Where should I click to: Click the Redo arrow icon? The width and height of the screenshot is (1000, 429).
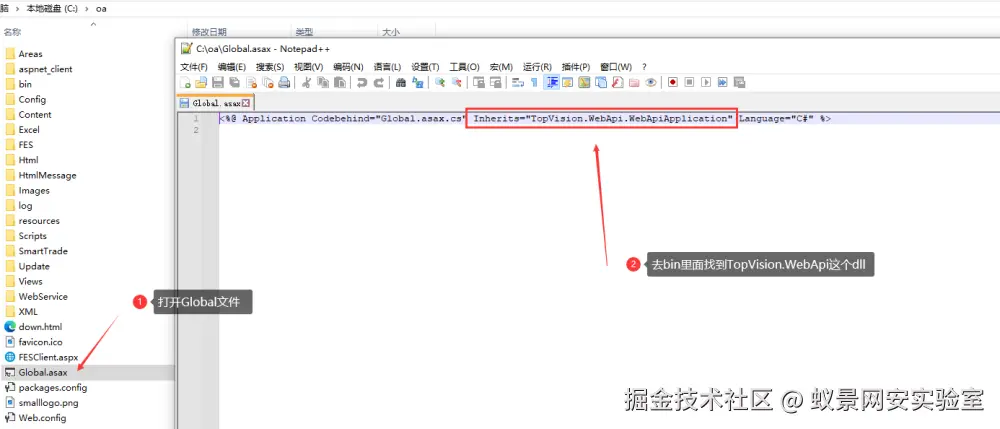click(x=378, y=82)
